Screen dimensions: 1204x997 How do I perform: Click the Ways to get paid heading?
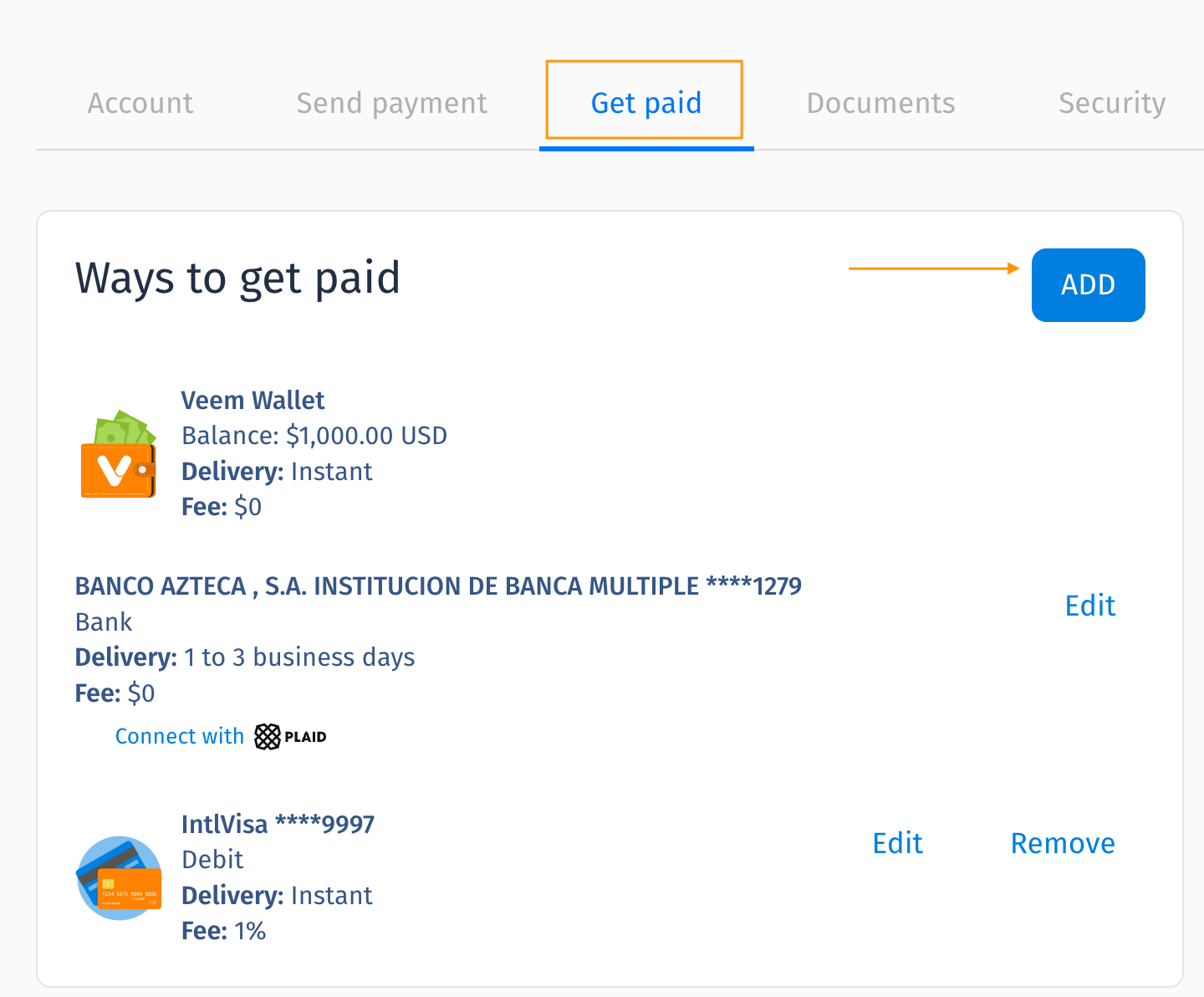coord(237,279)
